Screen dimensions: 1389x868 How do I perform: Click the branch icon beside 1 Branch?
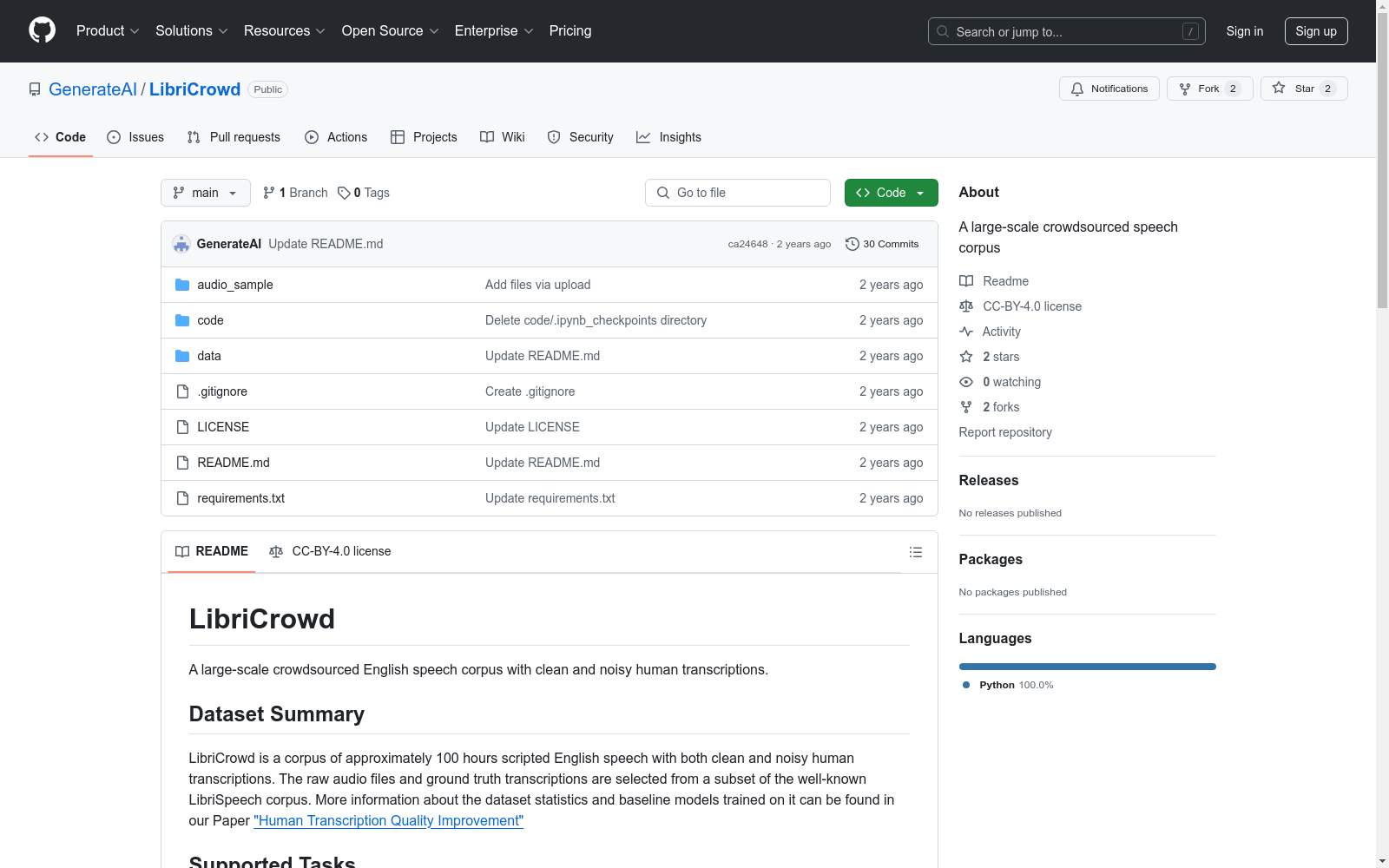point(269,193)
